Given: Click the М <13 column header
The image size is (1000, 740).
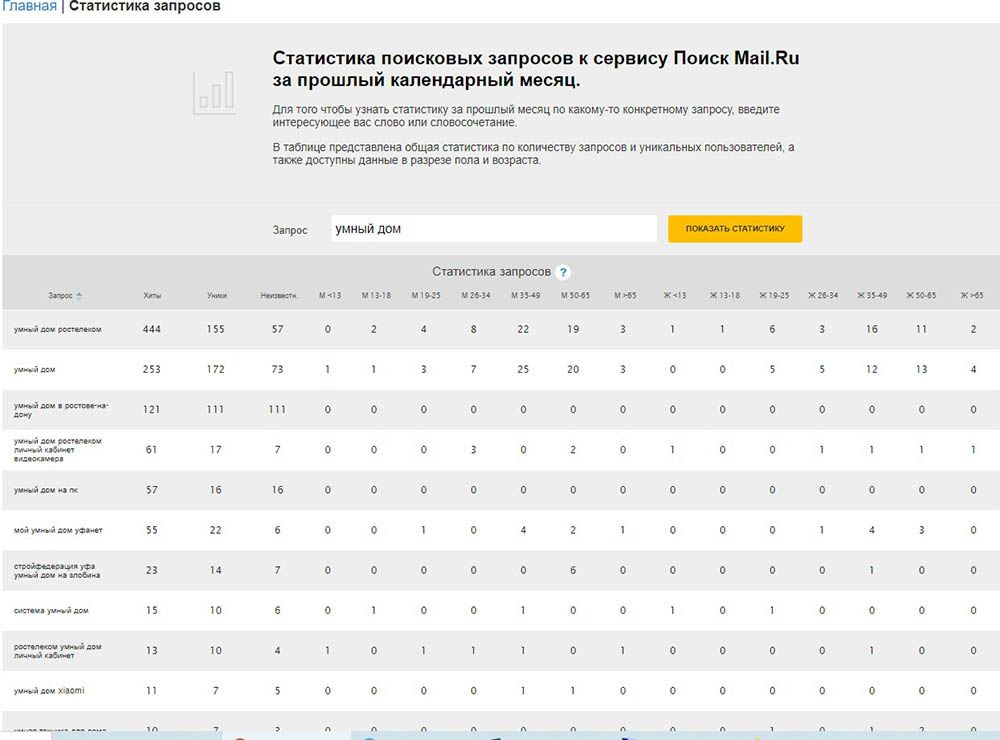Looking at the screenshot, I should click(x=330, y=295).
